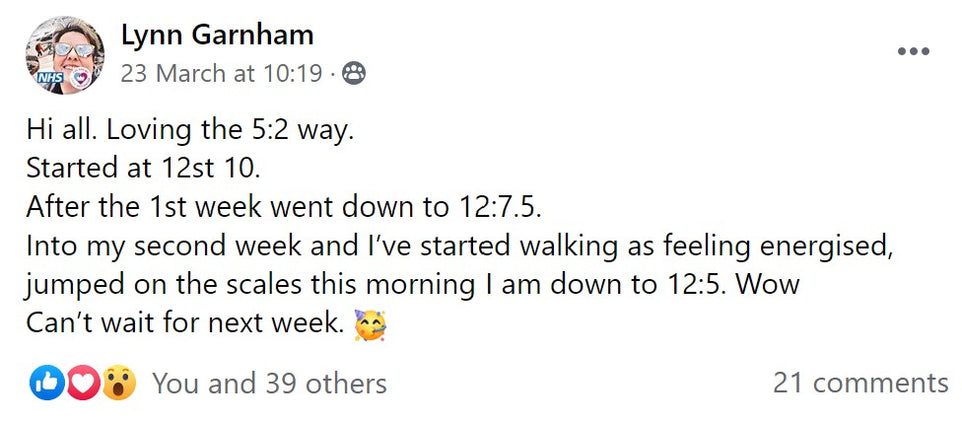
Task: Open the three-dots post options menu
Action: [913, 53]
